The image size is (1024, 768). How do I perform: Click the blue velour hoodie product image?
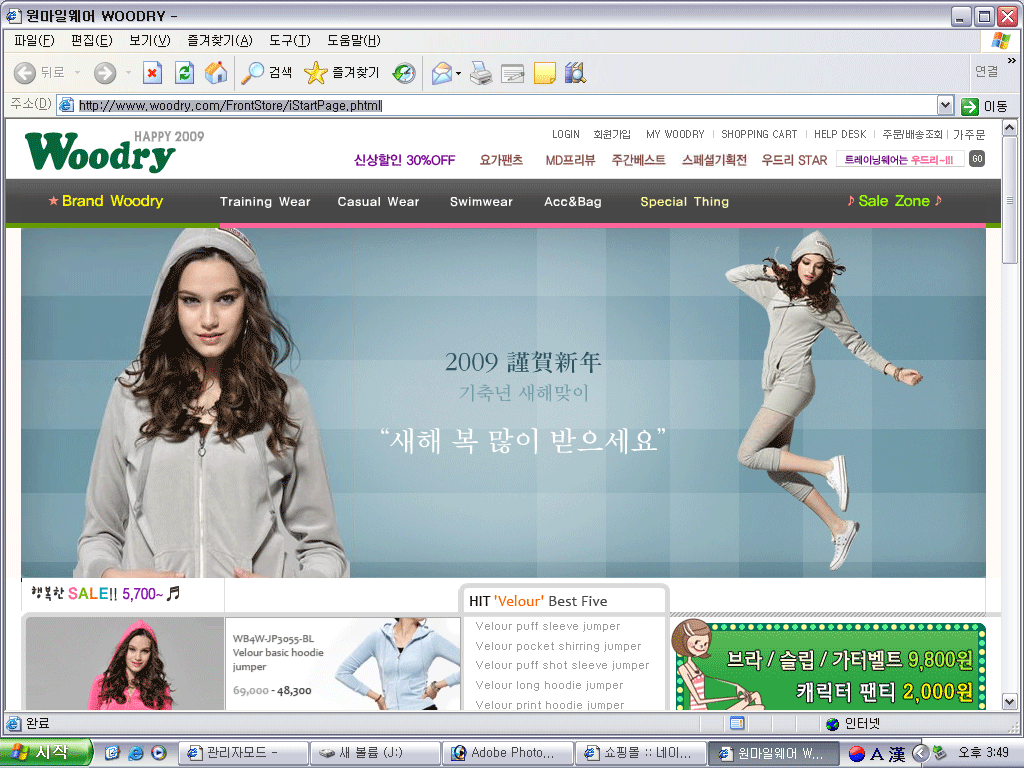tap(398, 664)
